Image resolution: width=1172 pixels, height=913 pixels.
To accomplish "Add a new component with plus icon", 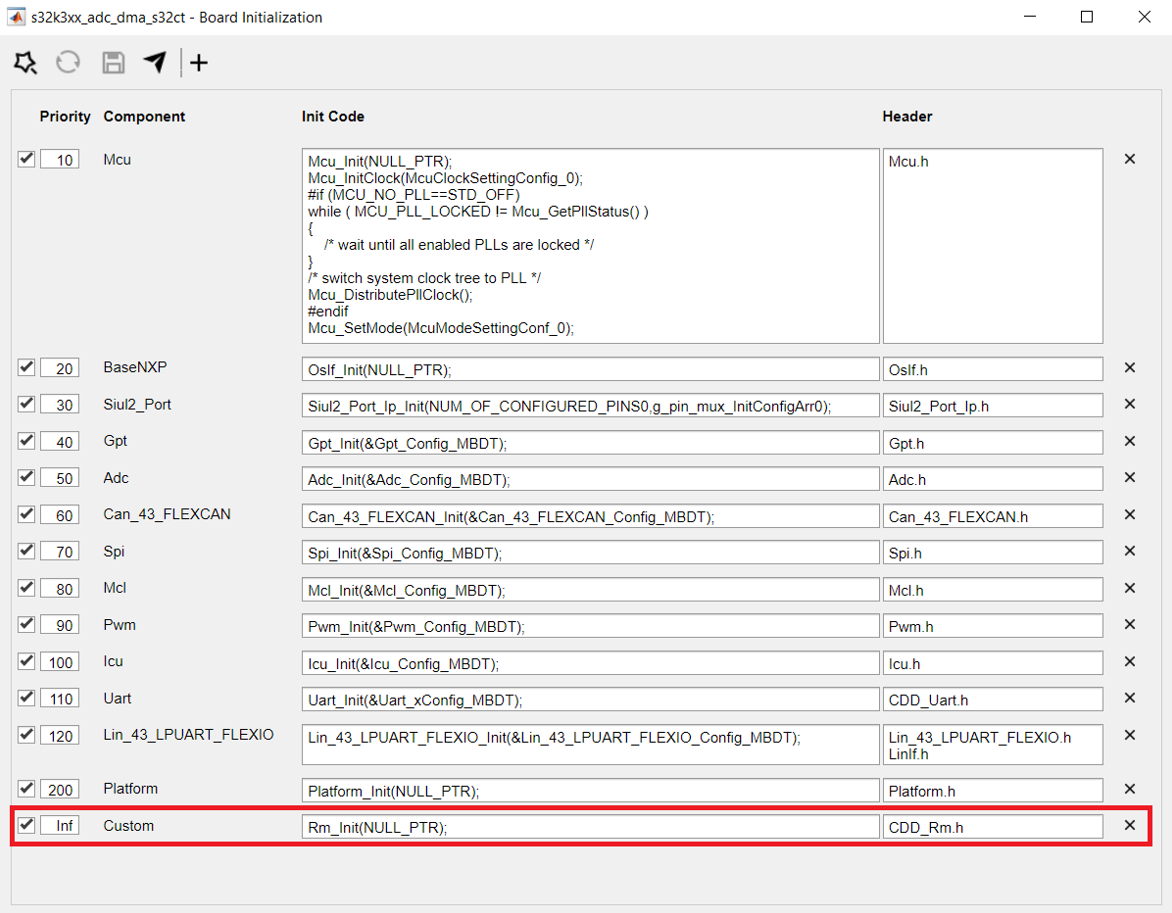I will 199,63.
